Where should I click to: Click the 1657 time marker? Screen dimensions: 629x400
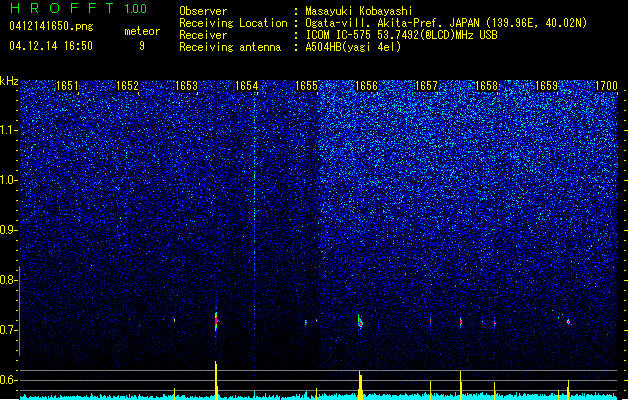426,86
